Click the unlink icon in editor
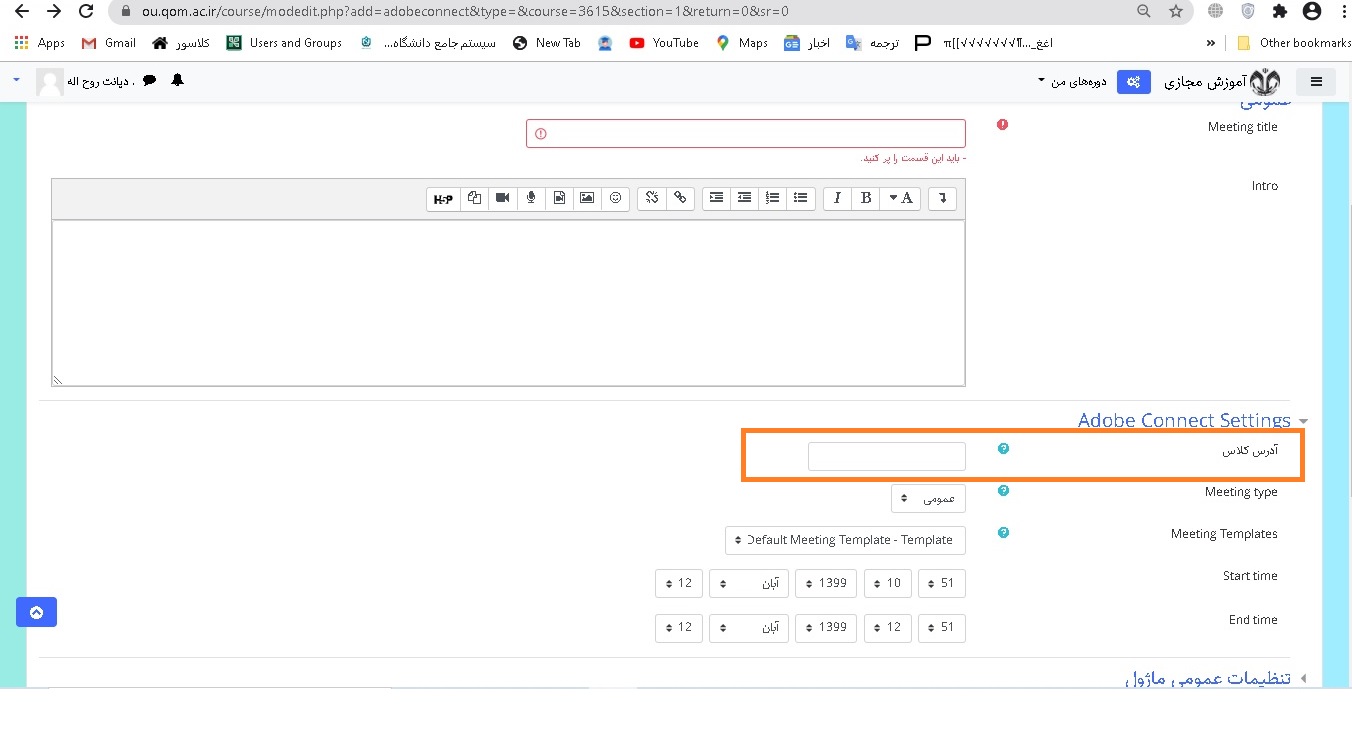Screen dimensions: 1352x730 (x=652, y=198)
